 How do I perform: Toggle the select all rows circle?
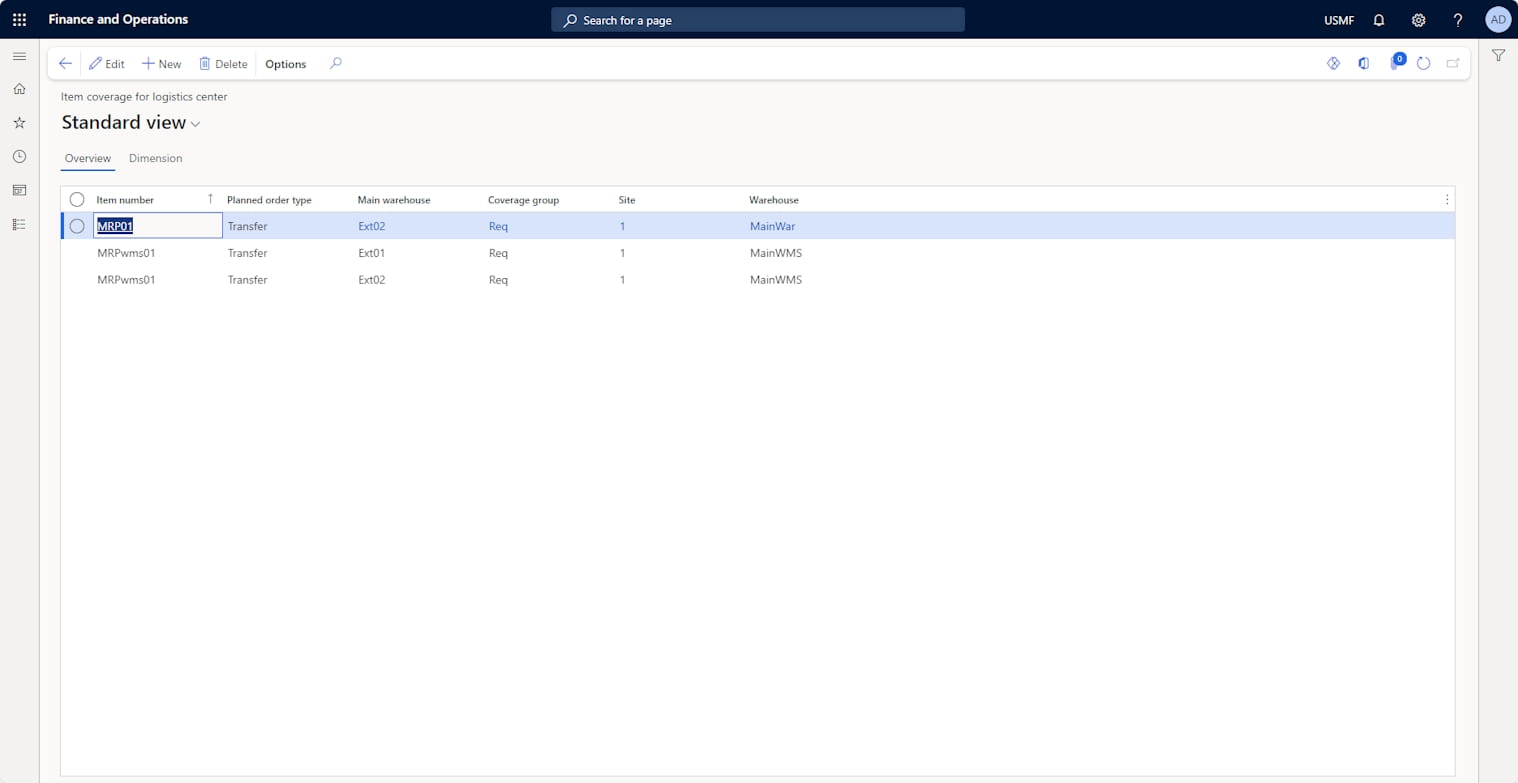click(x=77, y=200)
